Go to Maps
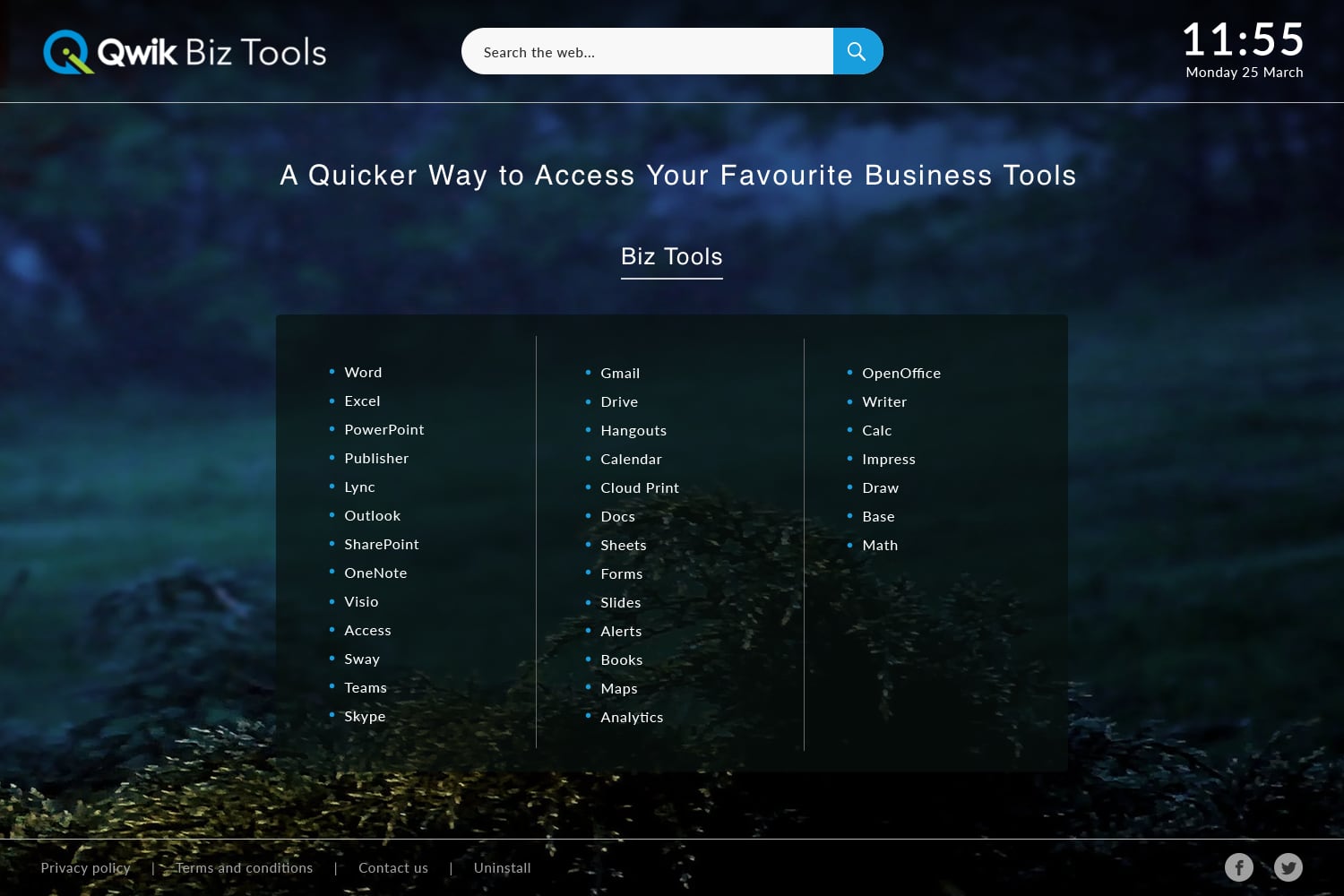Screen dimensions: 1344x896 coord(619,688)
